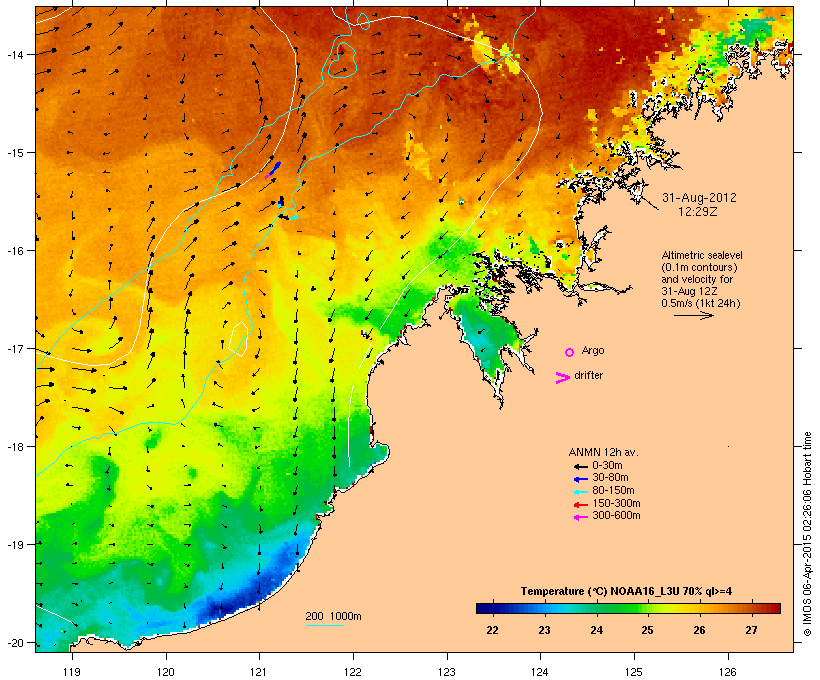Click the magenta 300-600m arrow legend symbol
The image size is (820, 680).
click(x=580, y=517)
